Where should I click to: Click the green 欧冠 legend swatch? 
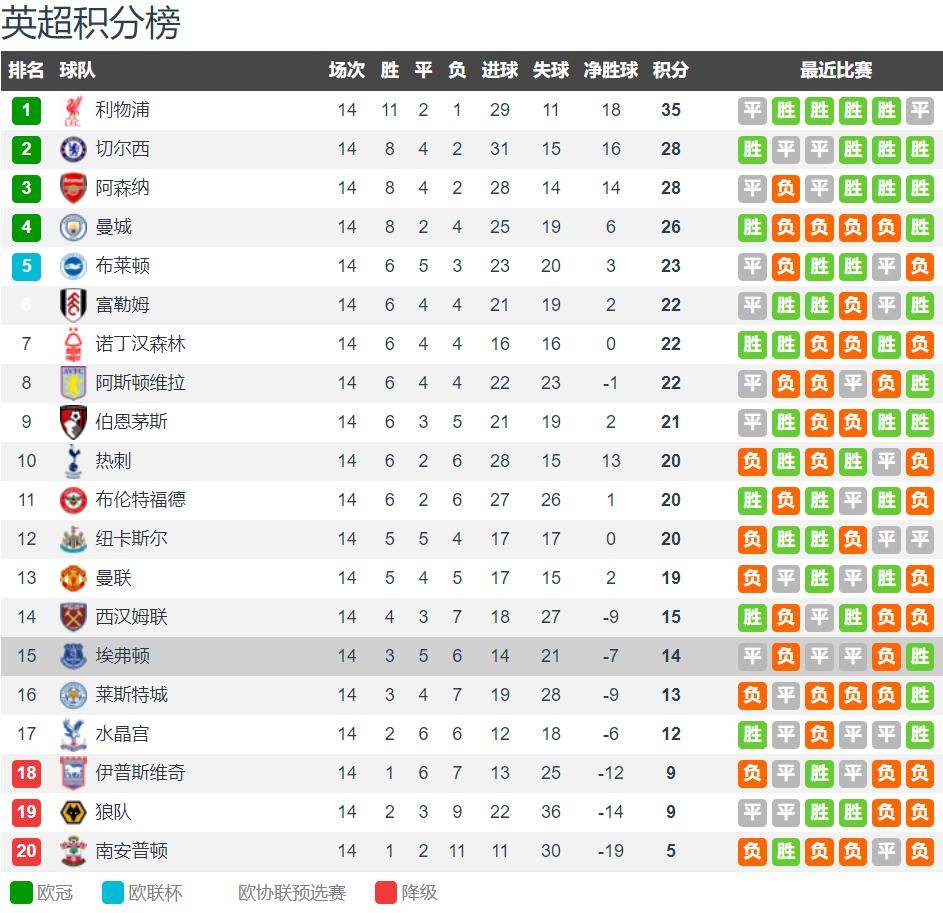[21, 893]
